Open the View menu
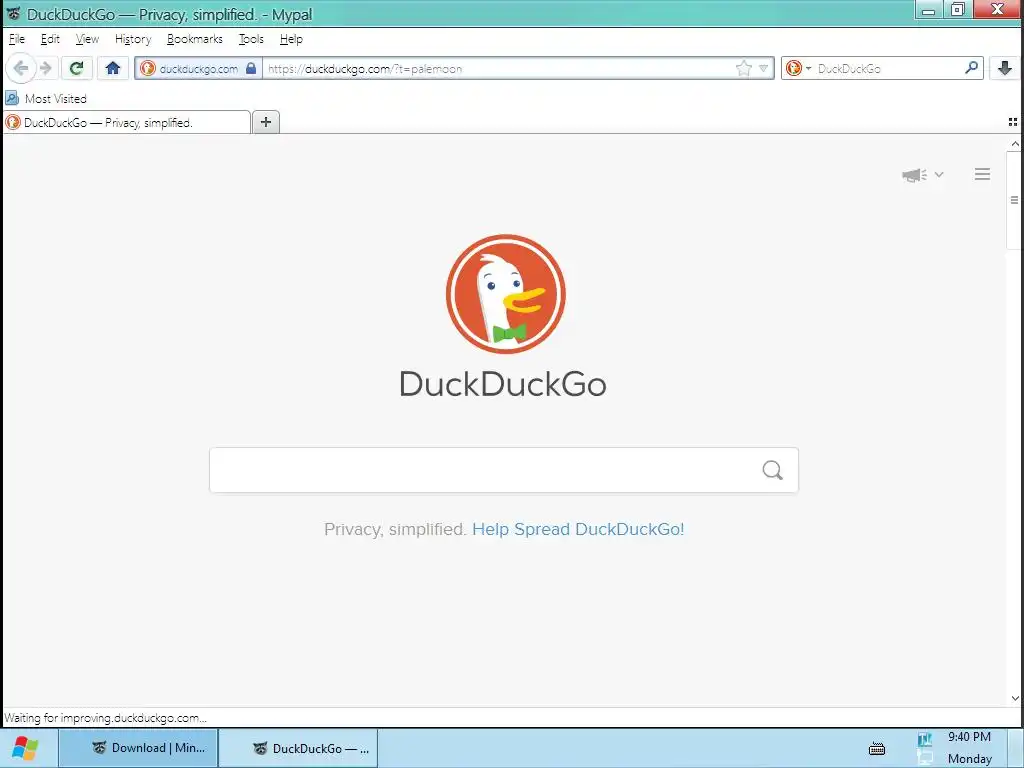Image resolution: width=1024 pixels, height=768 pixels. click(87, 39)
